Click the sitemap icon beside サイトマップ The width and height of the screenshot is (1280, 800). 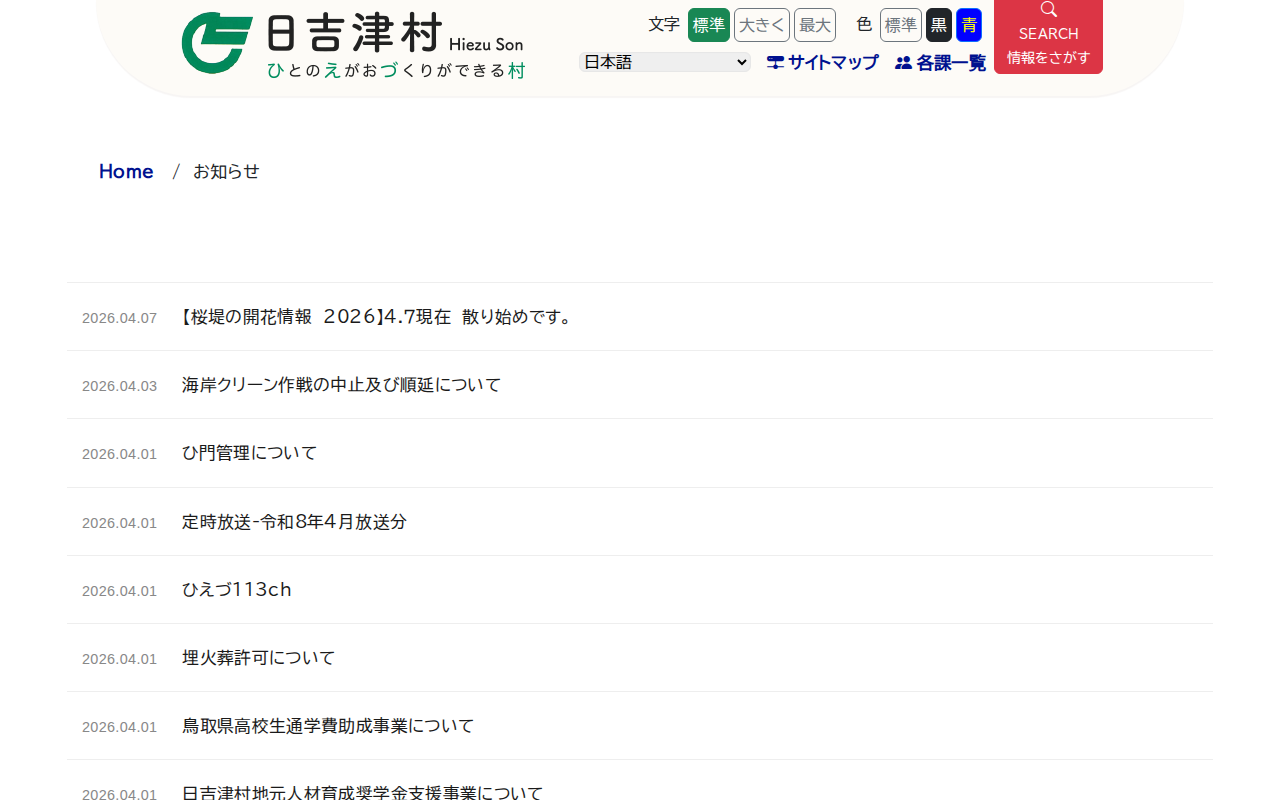[x=775, y=62]
